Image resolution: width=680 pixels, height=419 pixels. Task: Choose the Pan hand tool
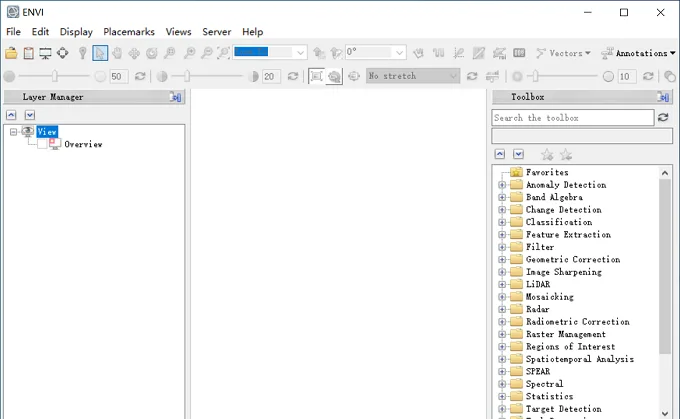(117, 53)
